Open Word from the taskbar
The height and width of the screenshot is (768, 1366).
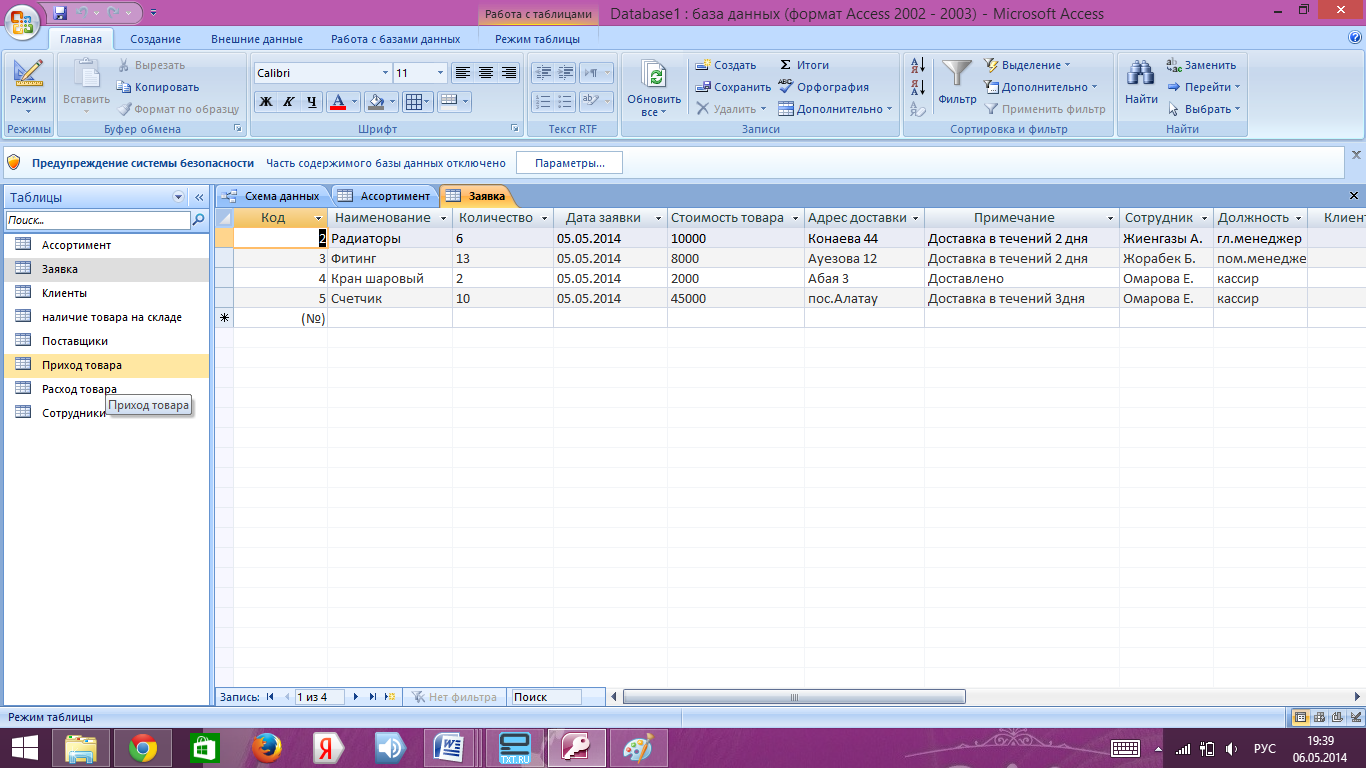click(x=449, y=747)
